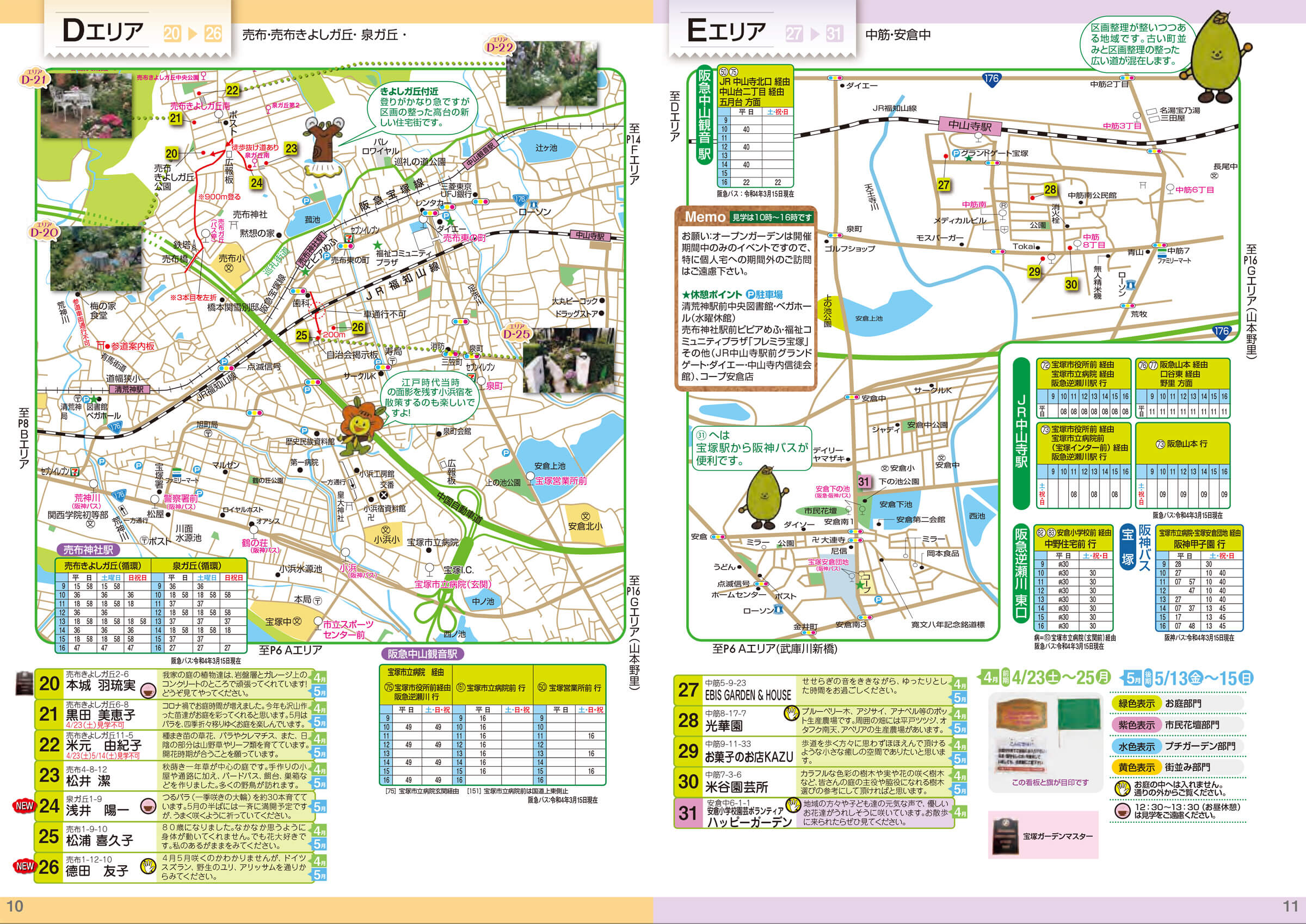Click map marker 24 below 泉ガ丘南
This screenshot has height=924, width=1306.
click(x=256, y=183)
